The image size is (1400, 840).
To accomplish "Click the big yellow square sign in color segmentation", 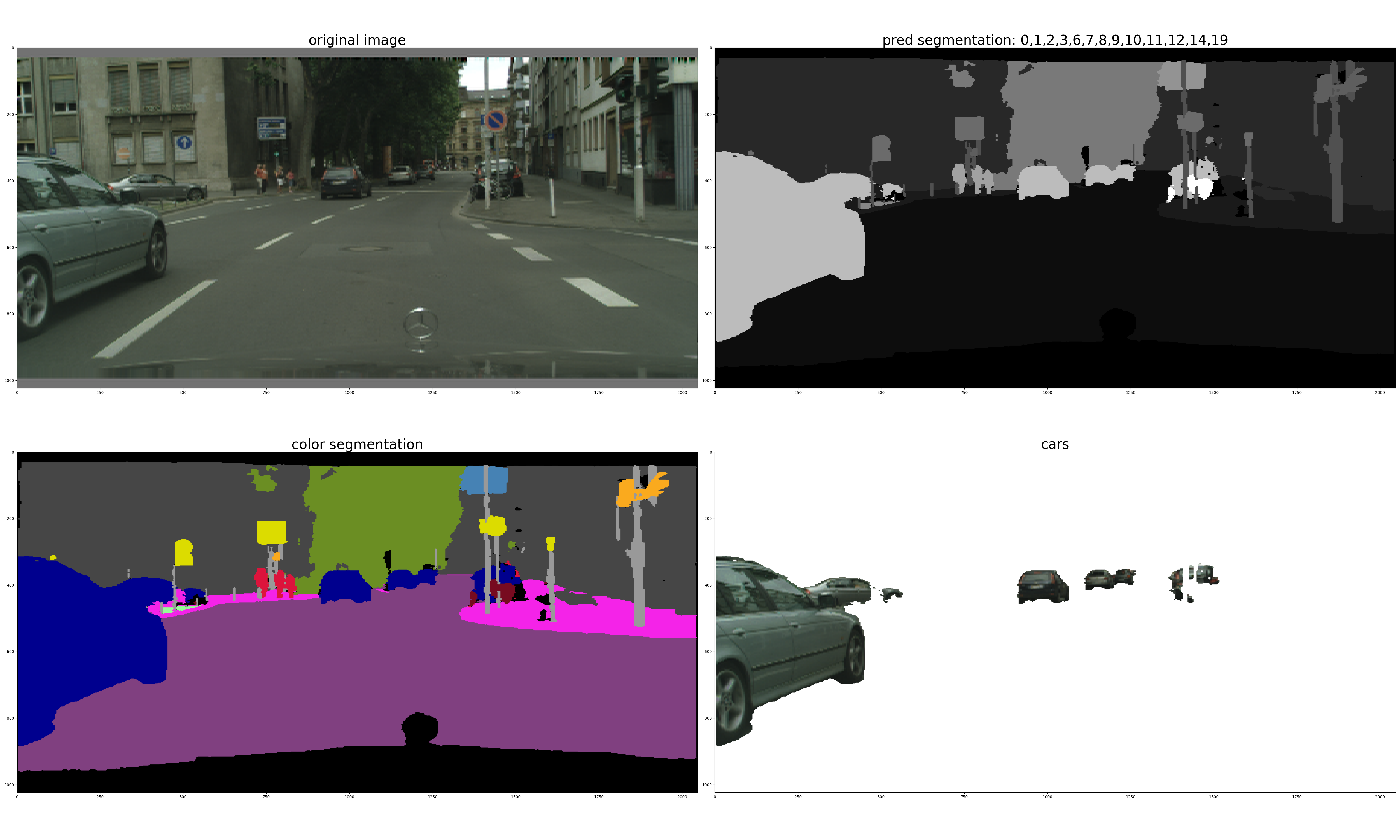I will [x=271, y=533].
